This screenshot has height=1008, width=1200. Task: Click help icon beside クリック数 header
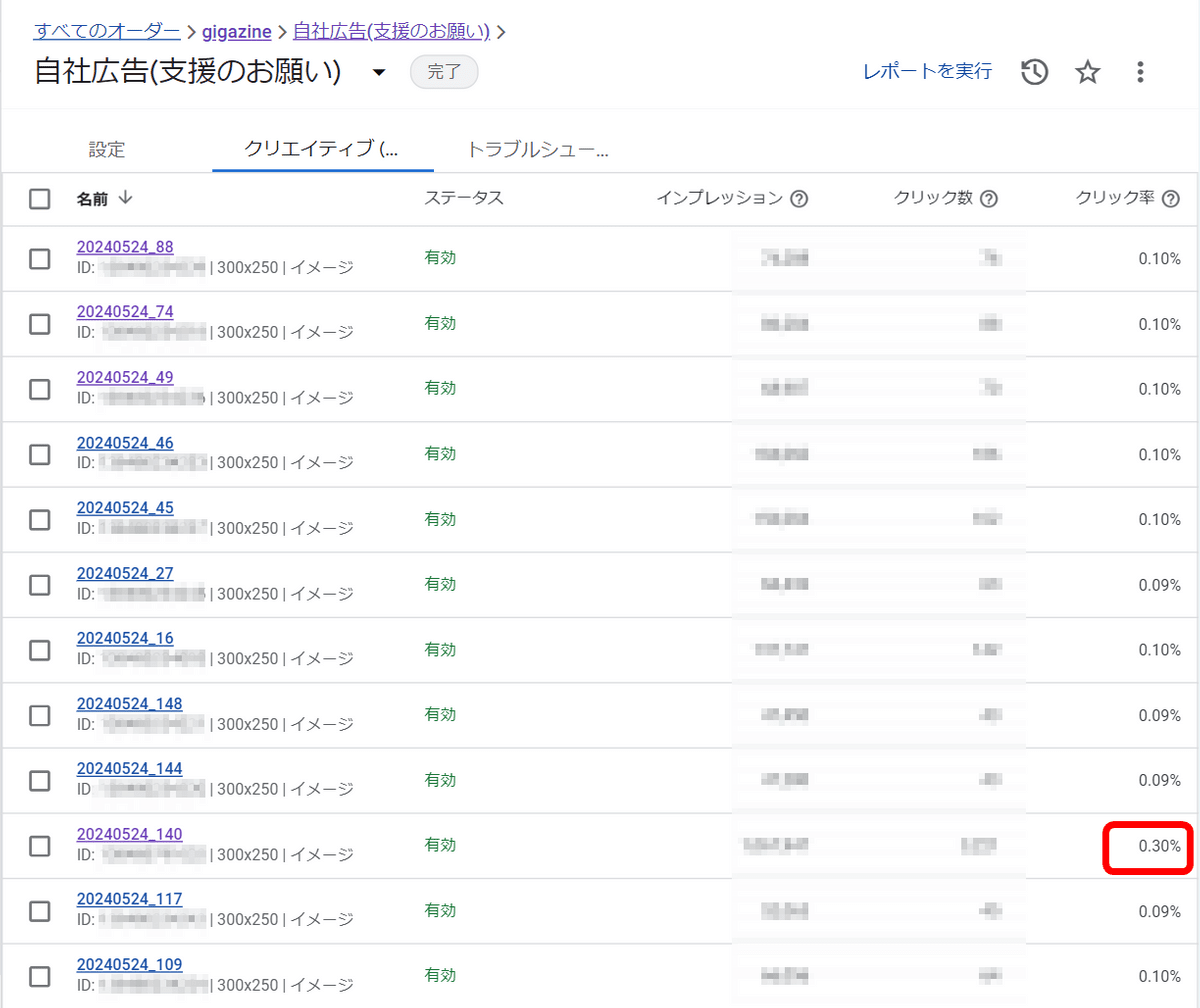[989, 199]
